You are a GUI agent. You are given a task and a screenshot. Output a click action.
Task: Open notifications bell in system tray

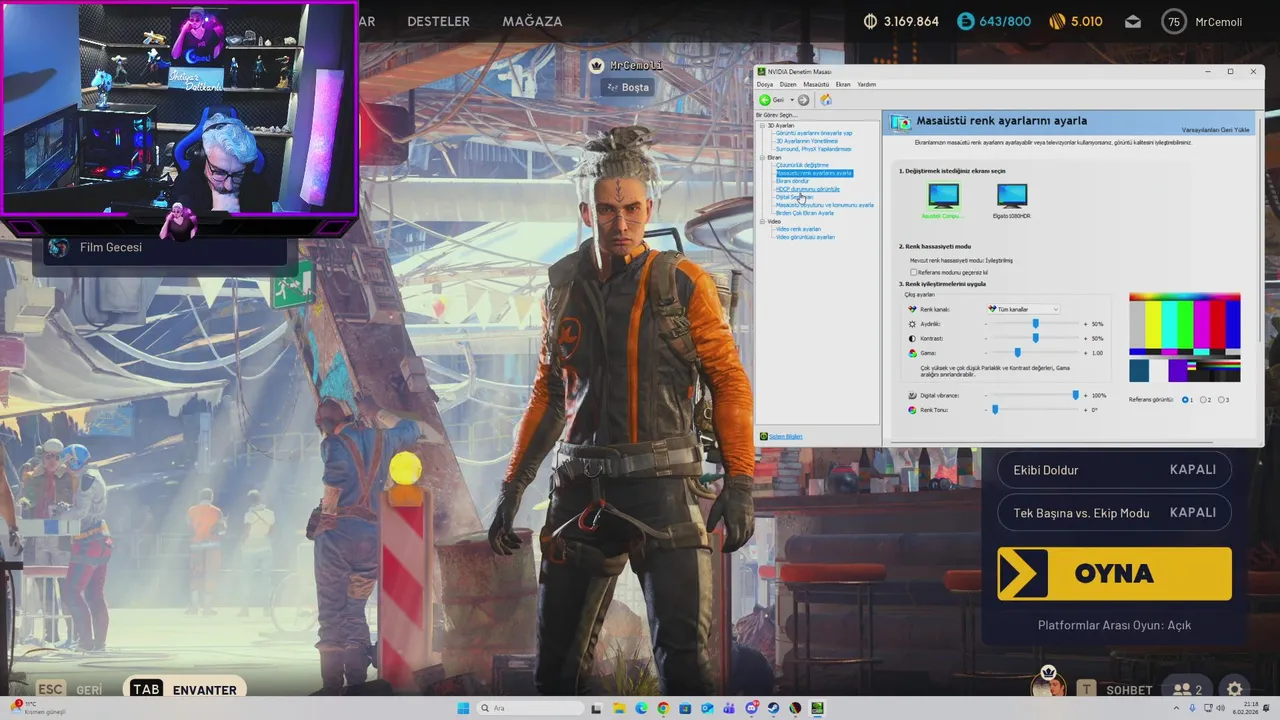tap(1265, 708)
